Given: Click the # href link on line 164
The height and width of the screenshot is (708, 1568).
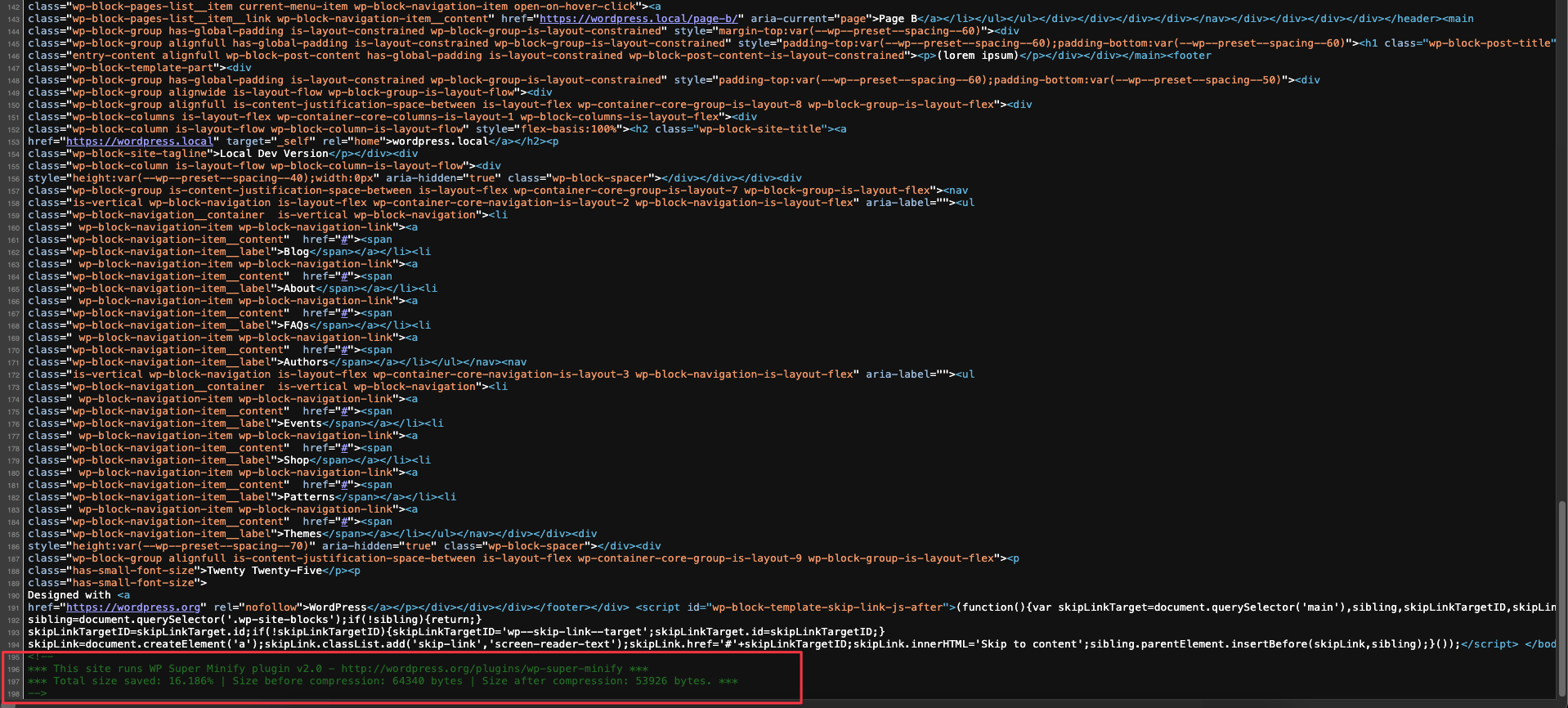Looking at the screenshot, I should pos(345,276).
